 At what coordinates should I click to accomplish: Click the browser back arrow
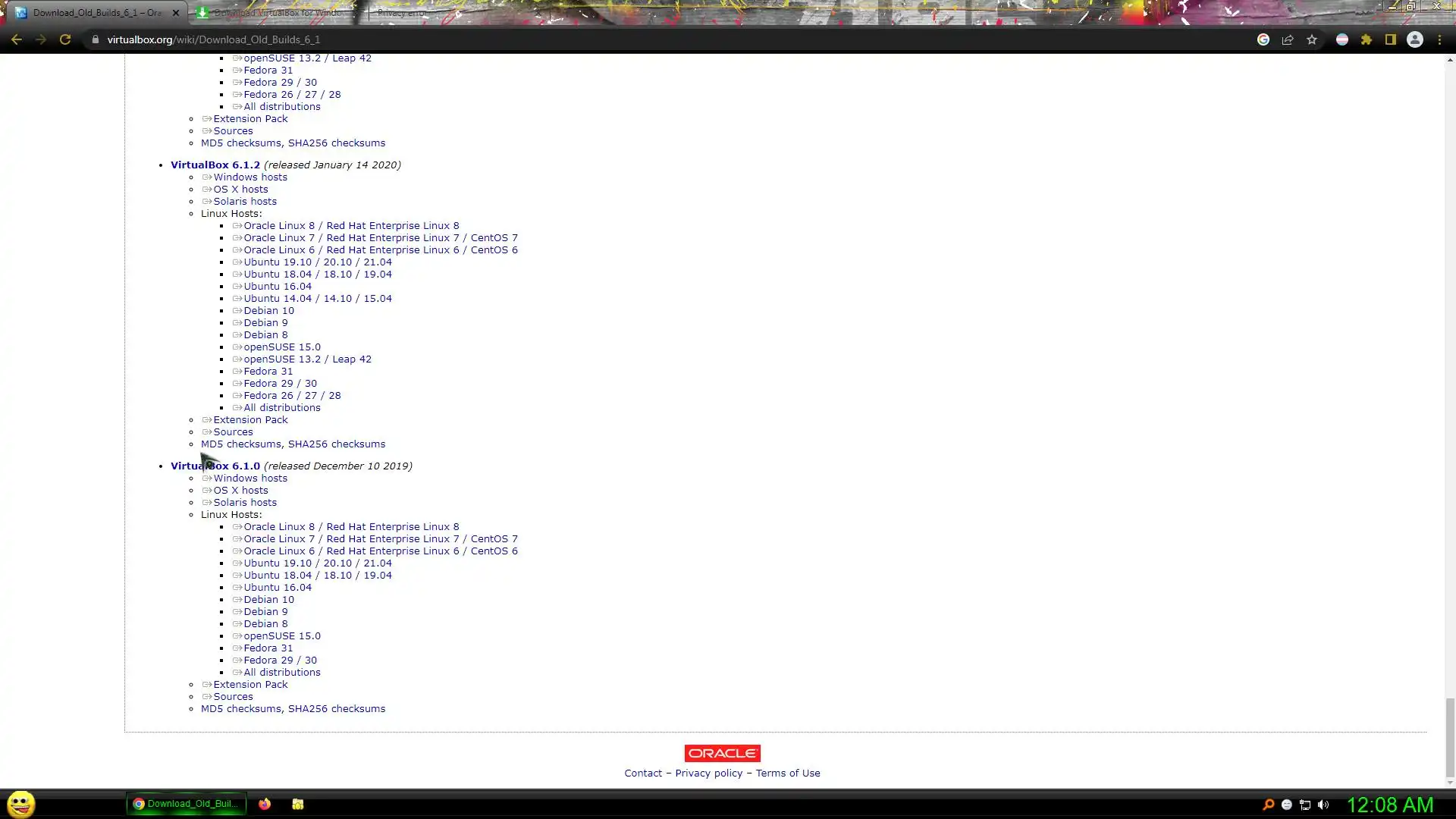[x=16, y=39]
